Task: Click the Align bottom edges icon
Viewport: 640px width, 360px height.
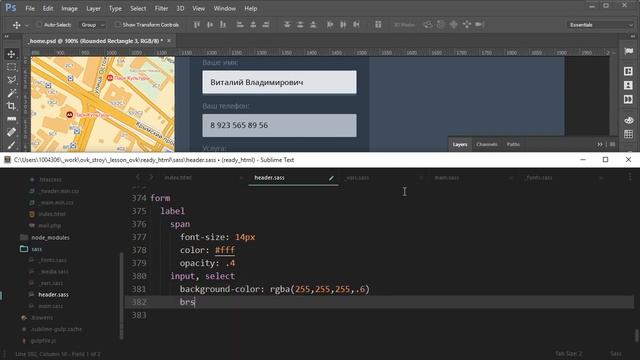Action: pyautogui.click(x=223, y=25)
